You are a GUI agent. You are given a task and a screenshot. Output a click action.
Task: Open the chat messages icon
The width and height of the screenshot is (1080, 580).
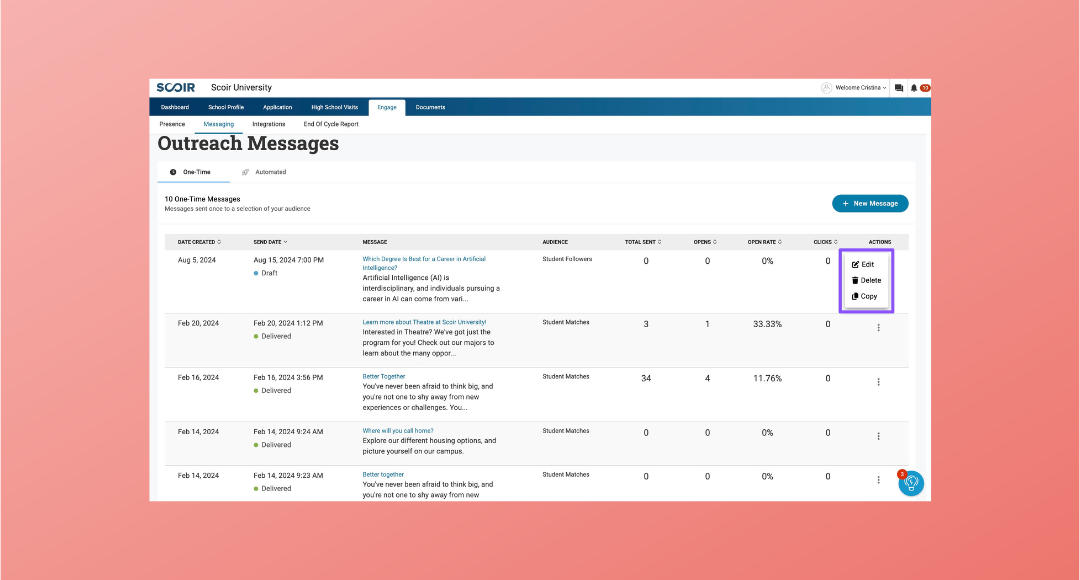[899, 88]
